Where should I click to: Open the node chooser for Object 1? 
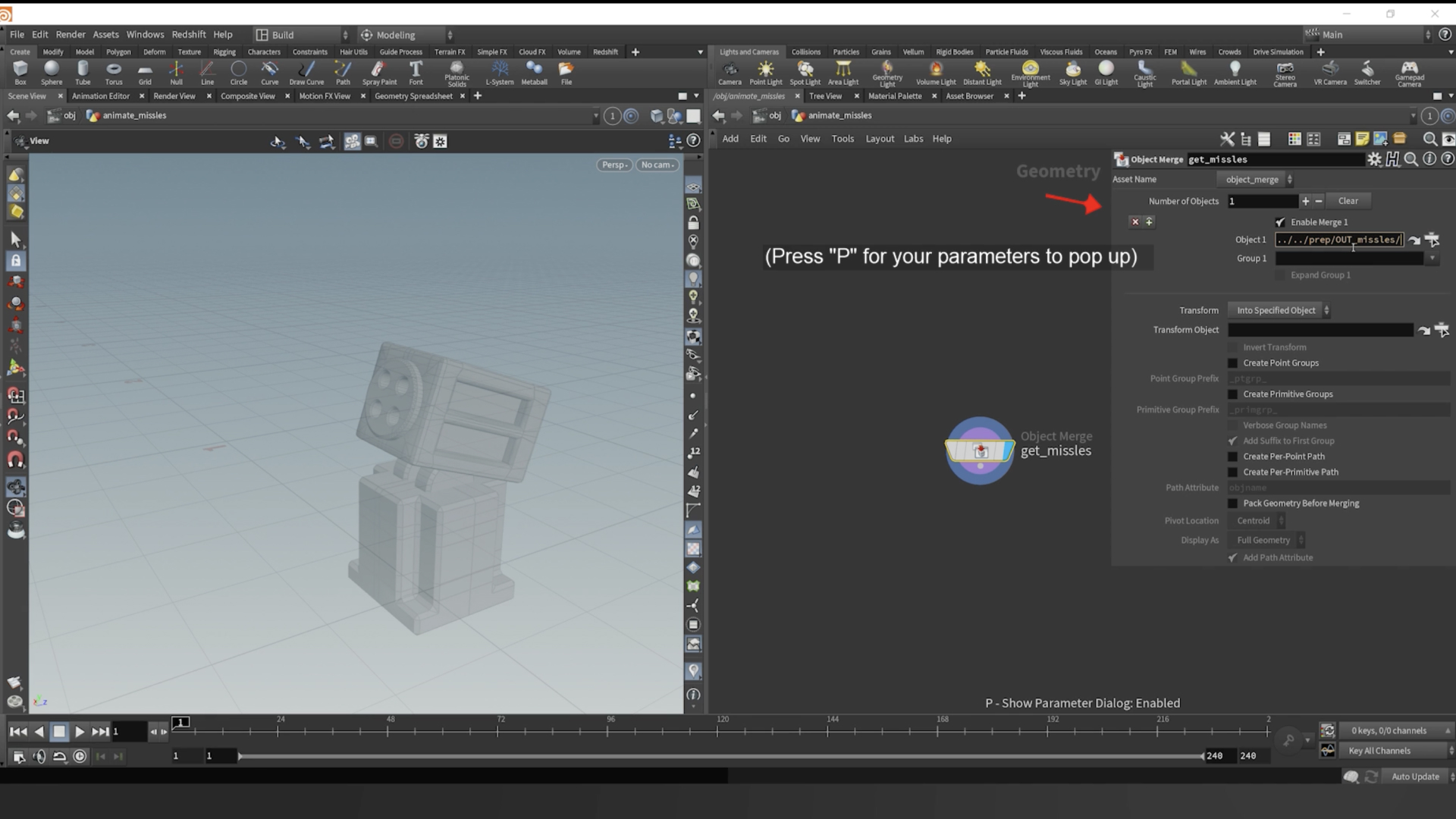1432,240
